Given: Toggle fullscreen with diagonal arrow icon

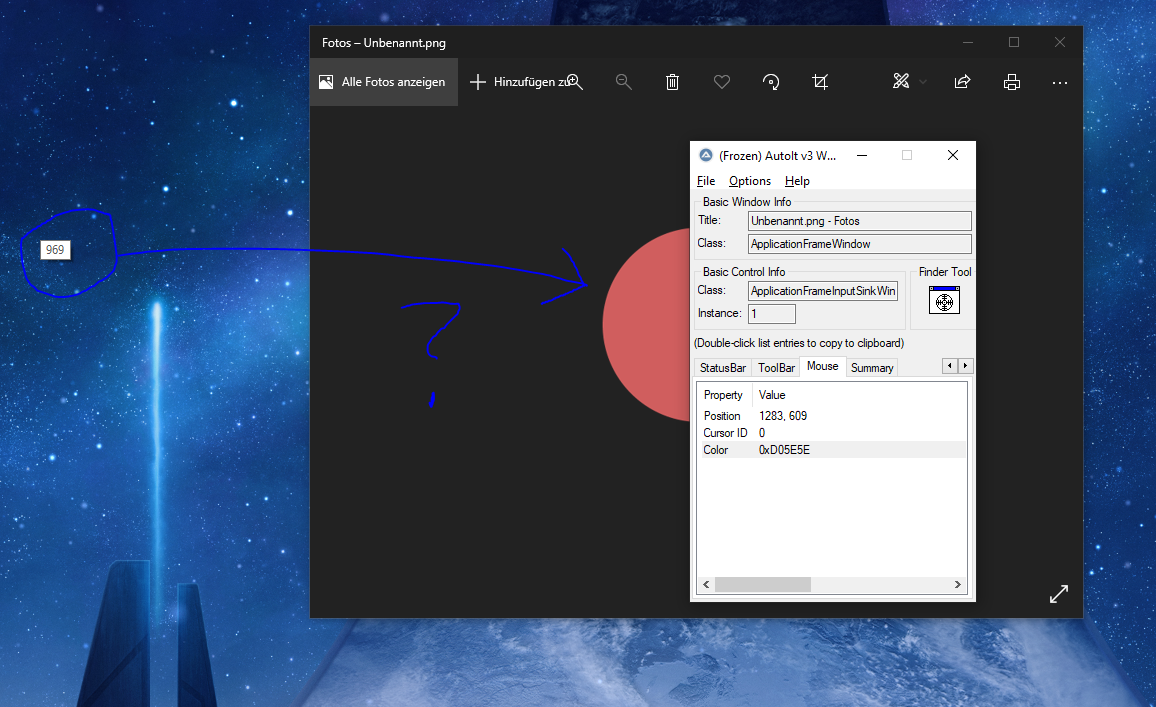Looking at the screenshot, I should pos(1059,593).
